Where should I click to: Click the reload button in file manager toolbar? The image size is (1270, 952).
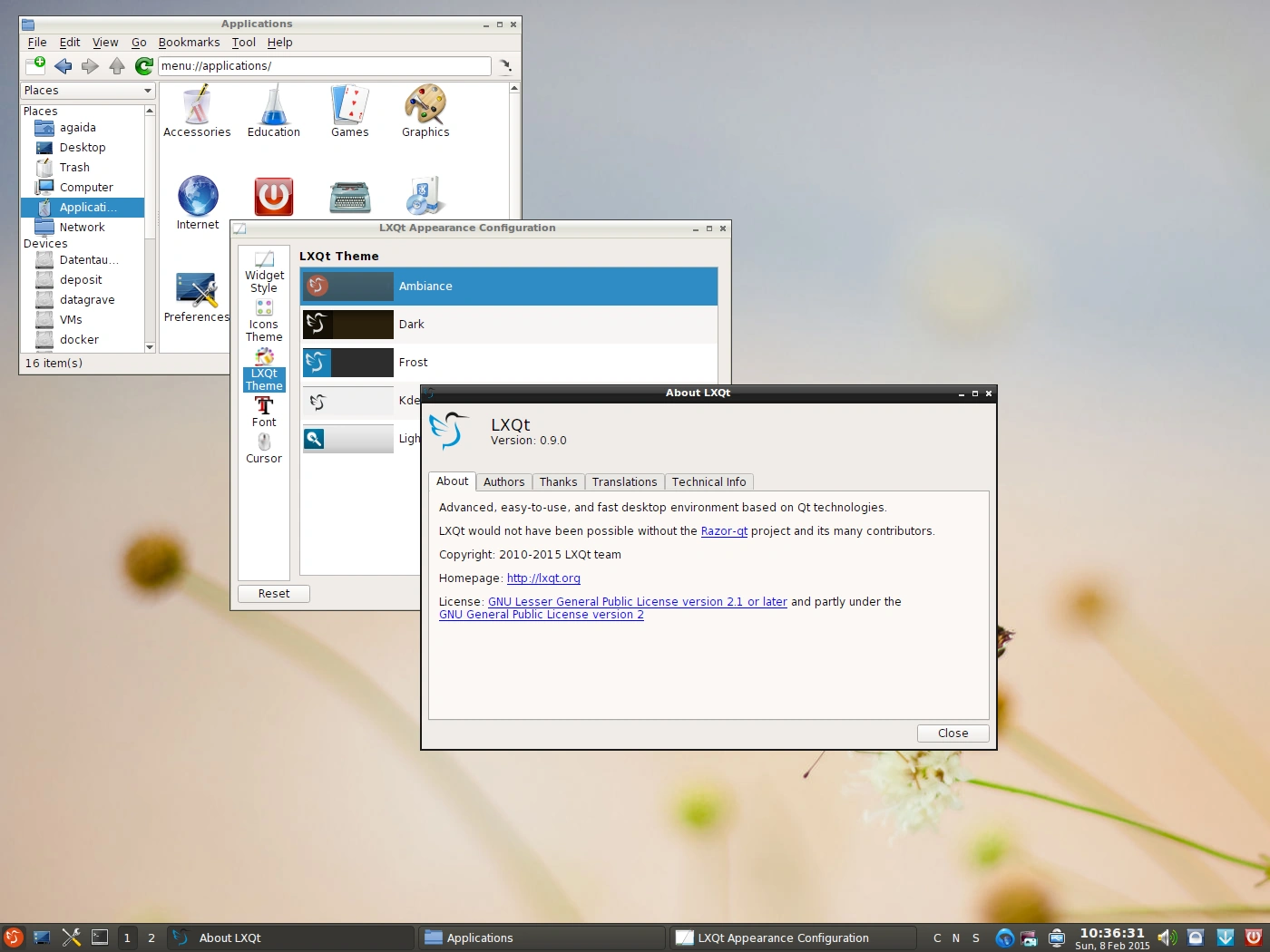coord(143,65)
